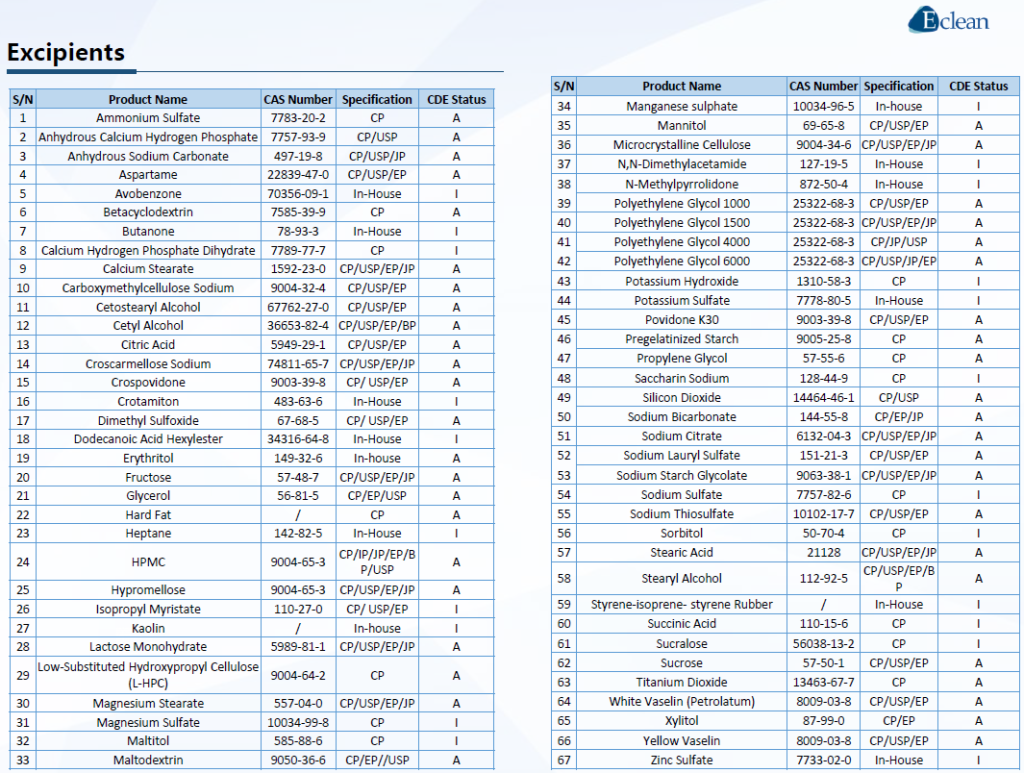Select the Magnesium Stearate name
Viewport: 1024px width, 773px height.
148,704
